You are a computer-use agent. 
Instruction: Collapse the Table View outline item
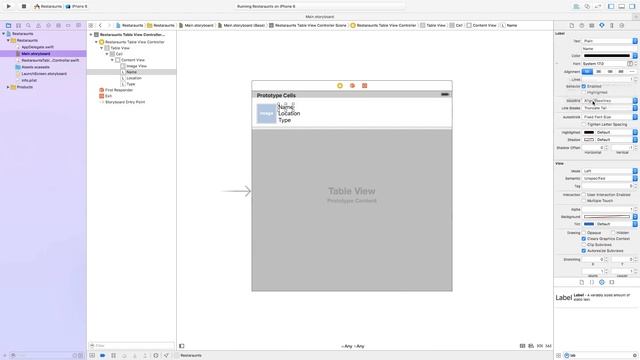click(102, 48)
